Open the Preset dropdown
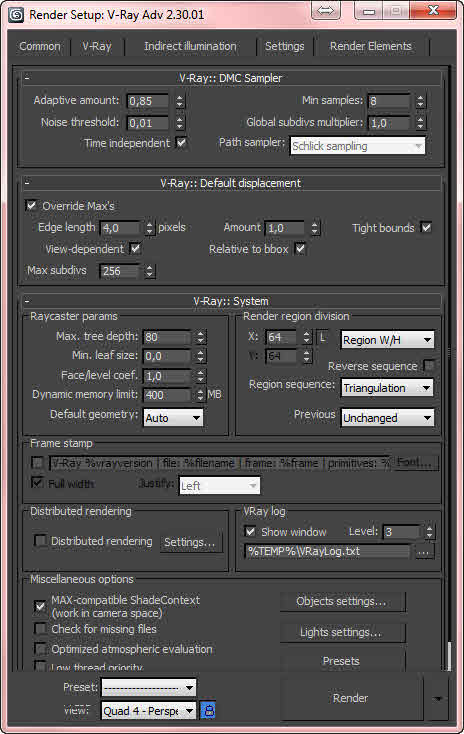464x734 pixels. (x=148, y=688)
